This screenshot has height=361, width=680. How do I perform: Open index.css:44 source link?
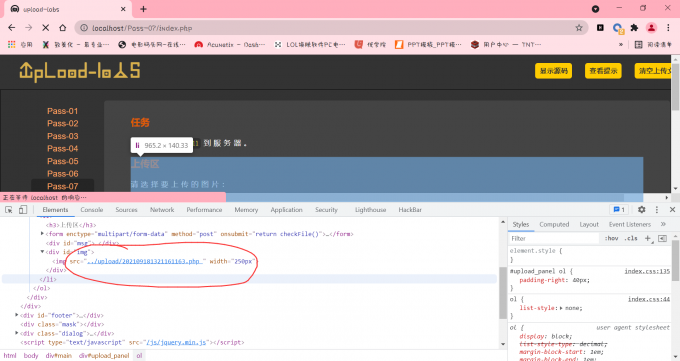click(649, 299)
